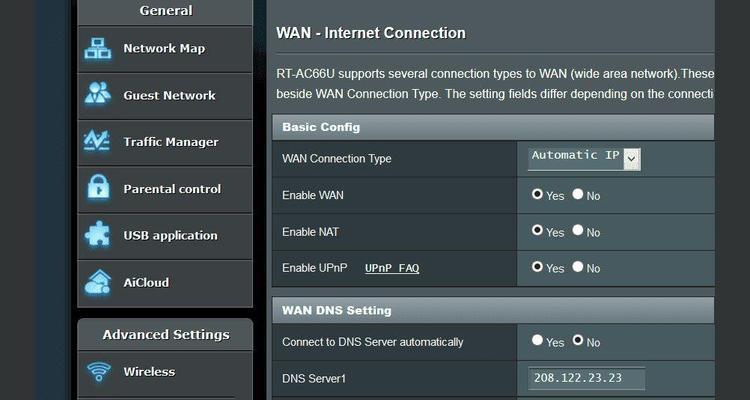750x400 pixels.
Task: Select Yes for Enable WAN
Action: (x=537, y=194)
